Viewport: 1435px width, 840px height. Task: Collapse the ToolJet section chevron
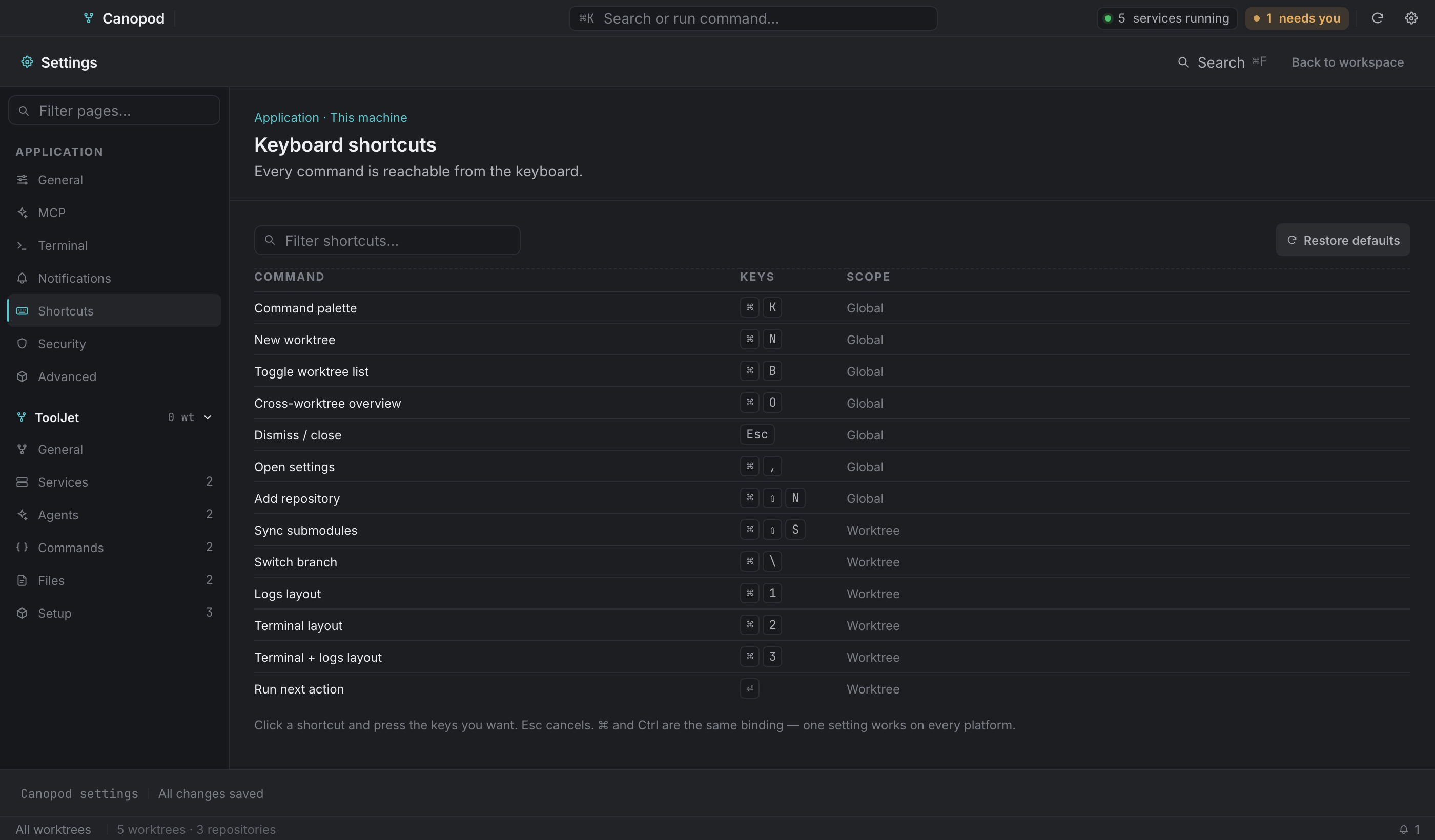(x=208, y=417)
